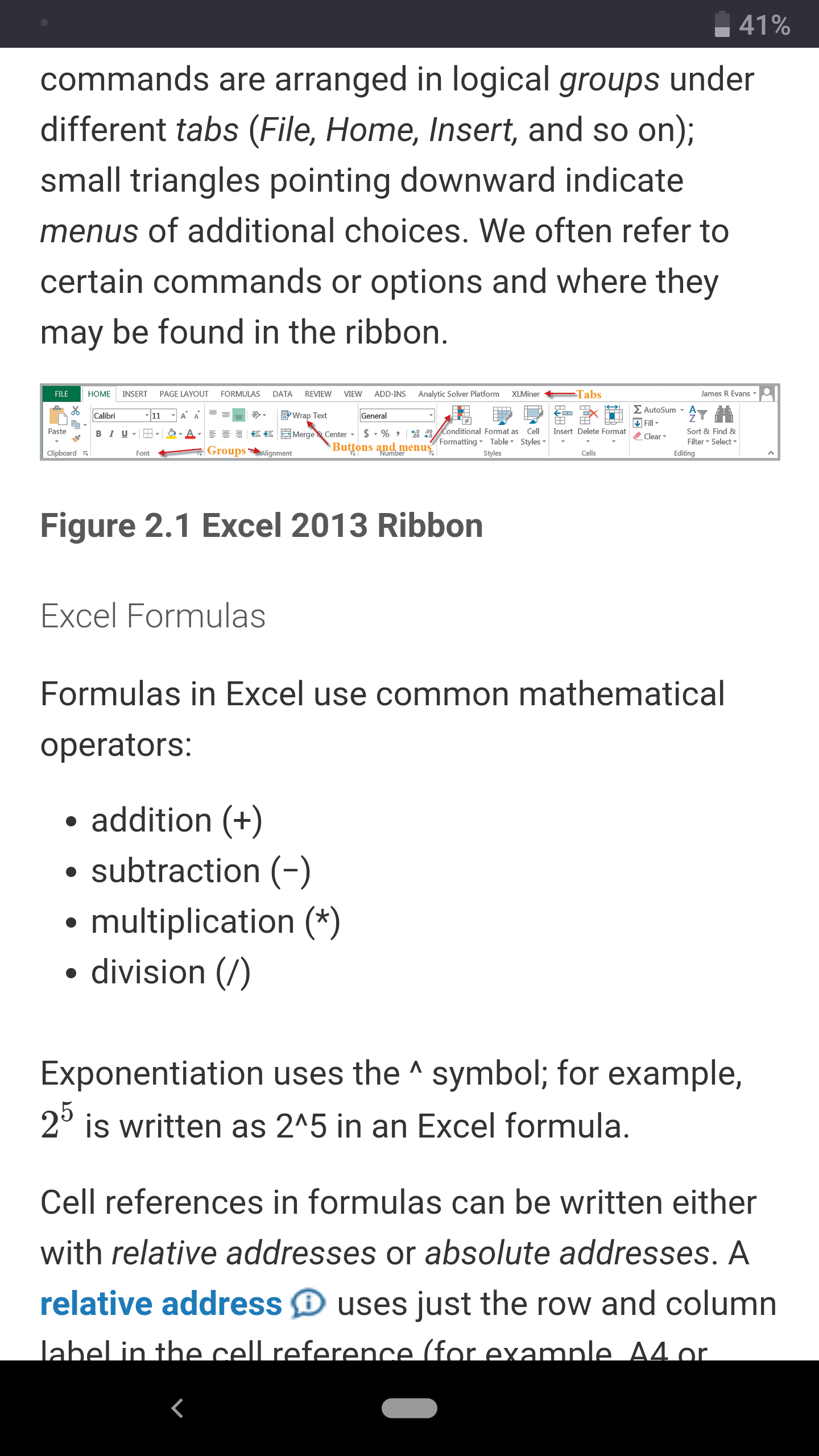The width and height of the screenshot is (819, 1456).
Task: Click the Find & Select binoculars icon
Action: (724, 415)
